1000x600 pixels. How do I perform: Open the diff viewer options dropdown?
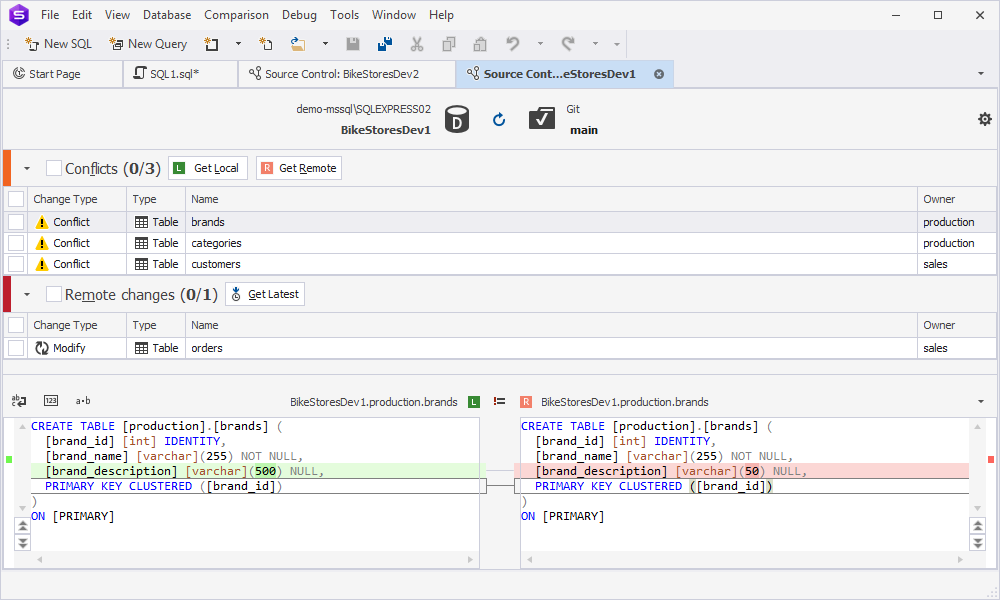click(x=981, y=402)
